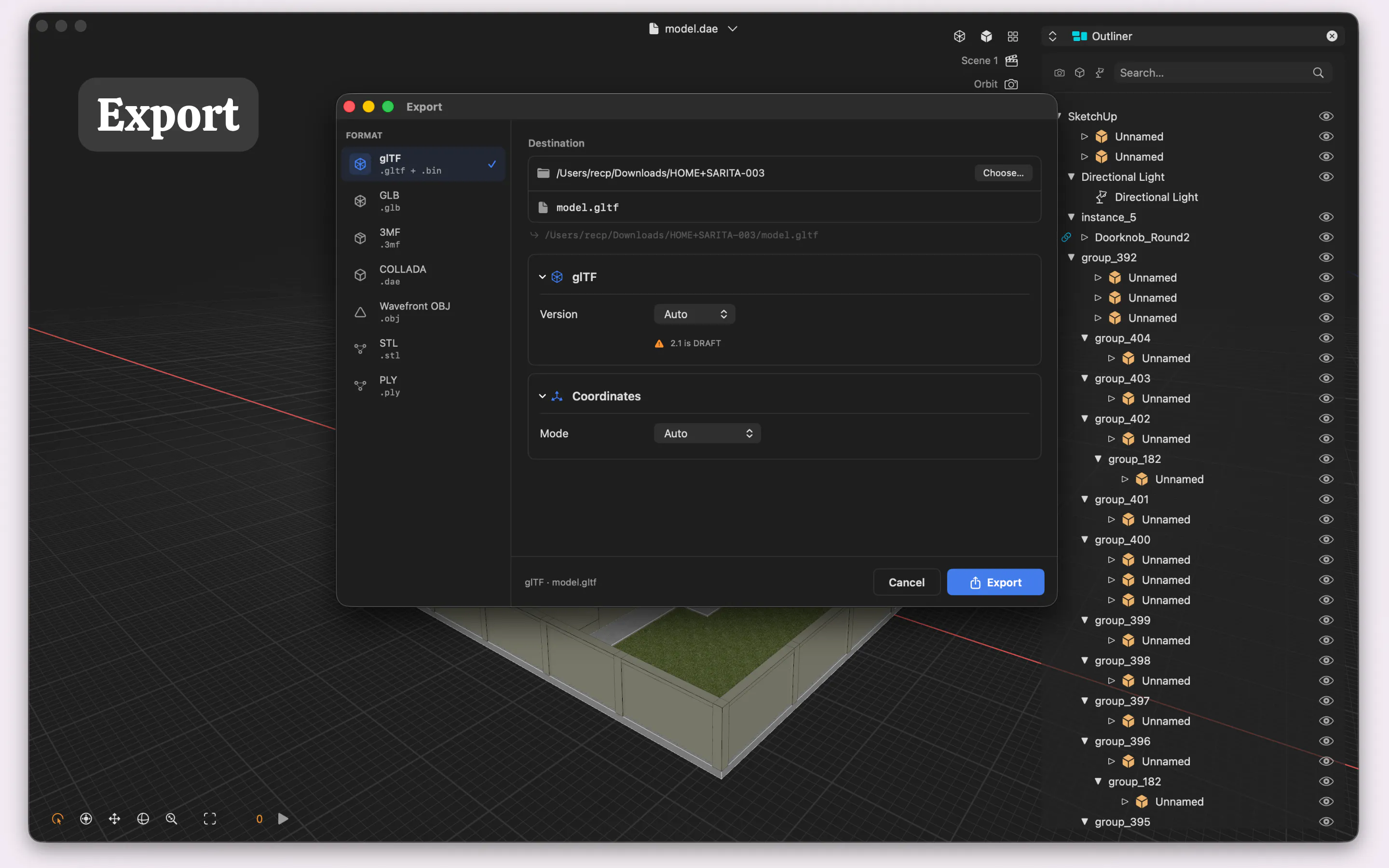The height and width of the screenshot is (868, 1389).
Task: Toggle visibility of group_399
Action: [x=1326, y=620]
